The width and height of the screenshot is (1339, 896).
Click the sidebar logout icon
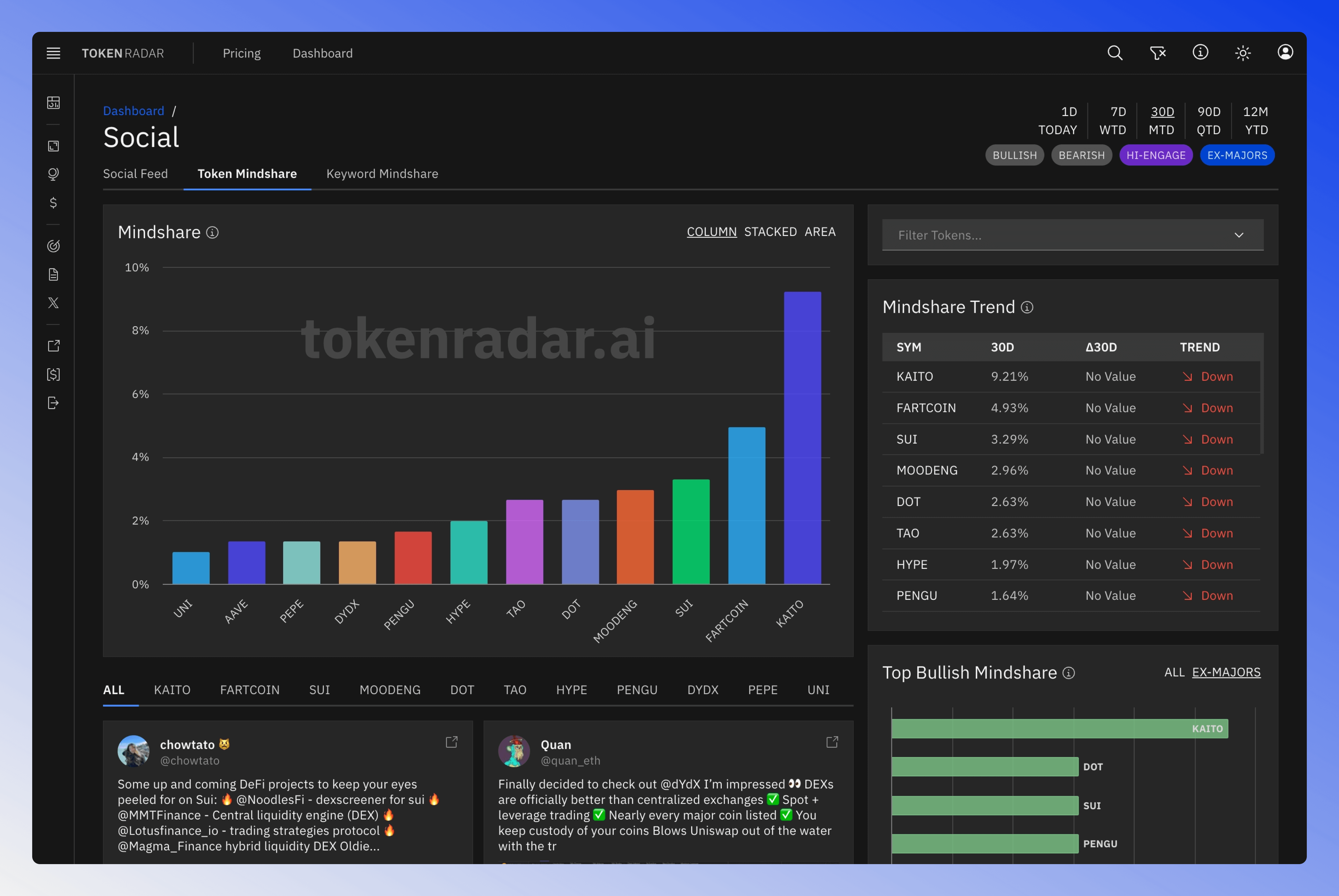53,403
